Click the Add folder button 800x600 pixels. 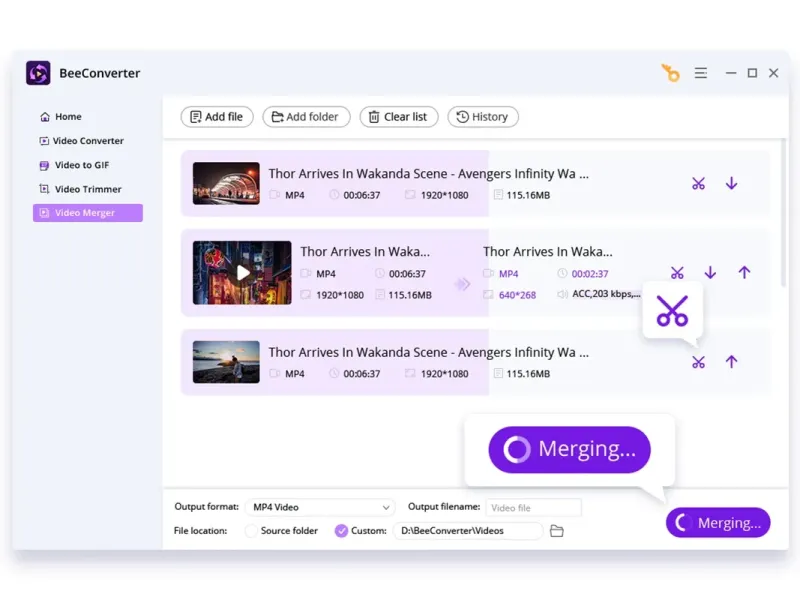click(306, 117)
